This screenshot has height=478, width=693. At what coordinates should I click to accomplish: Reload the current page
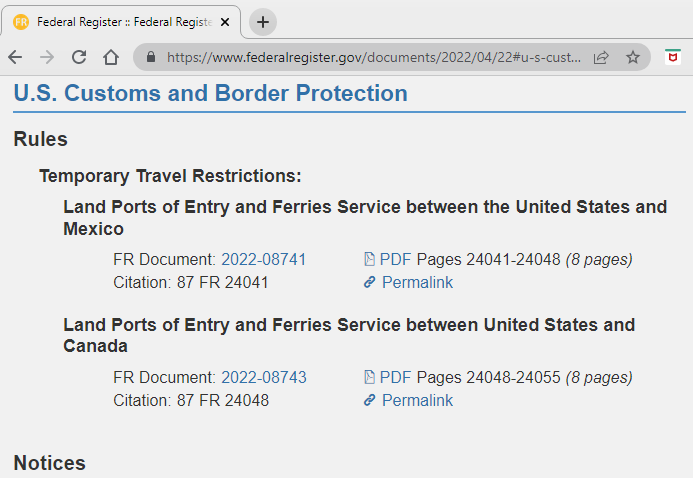coord(79,57)
